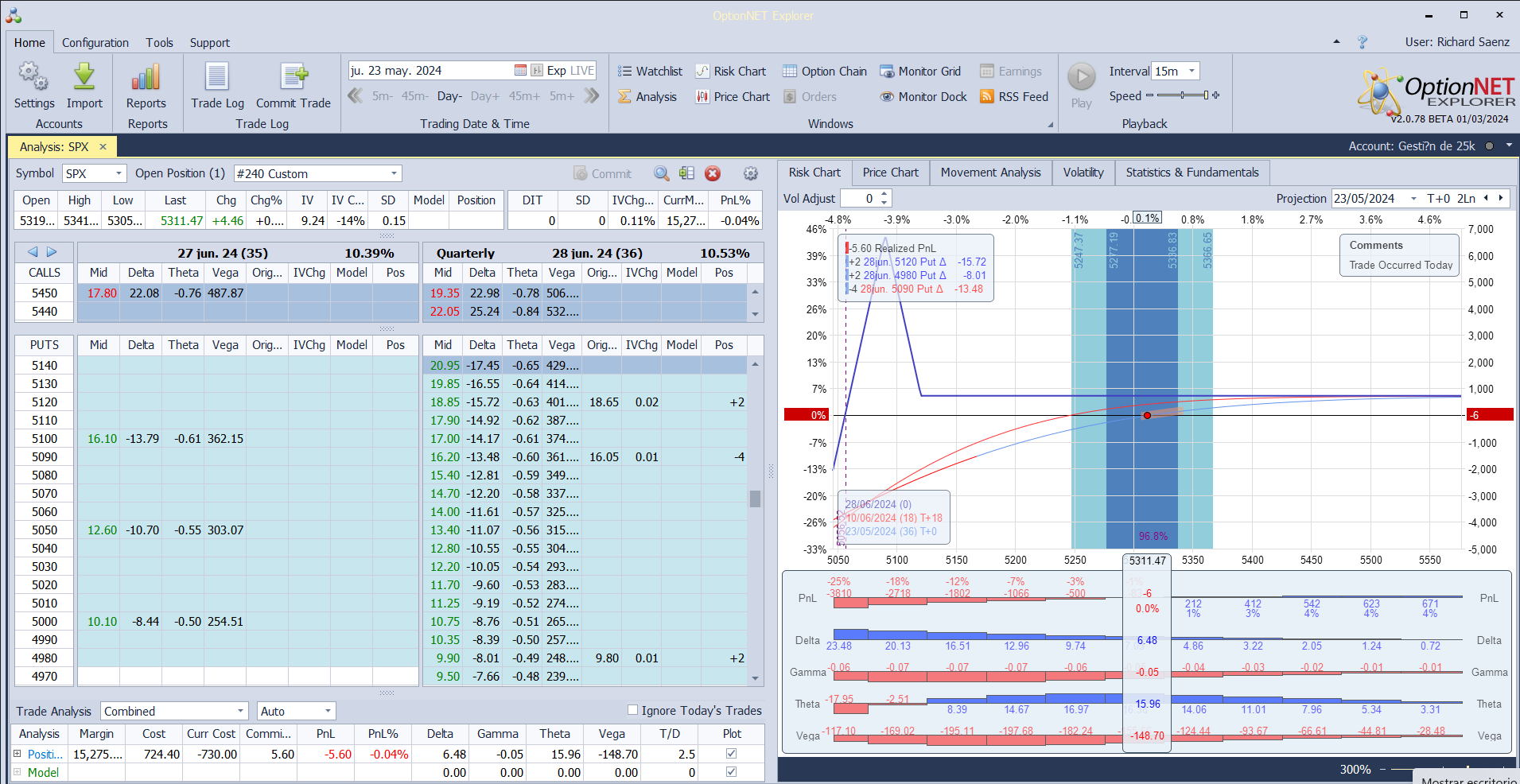Click the Import download icon
This screenshot has width=1520, height=784.
84,78
